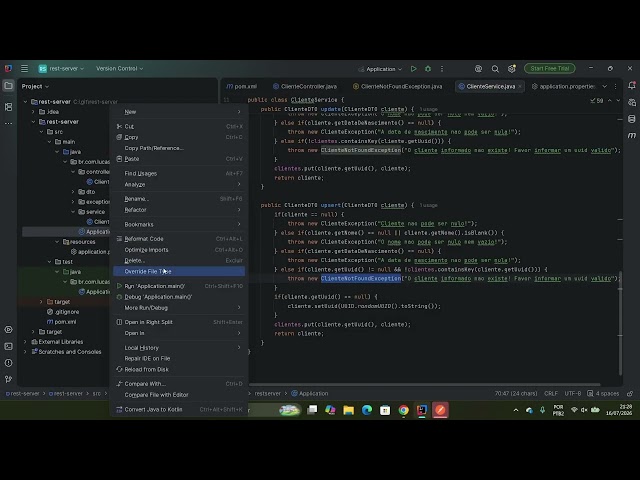The height and width of the screenshot is (480, 640).
Task: Click the Start Free Trial button
Action: [x=550, y=69]
